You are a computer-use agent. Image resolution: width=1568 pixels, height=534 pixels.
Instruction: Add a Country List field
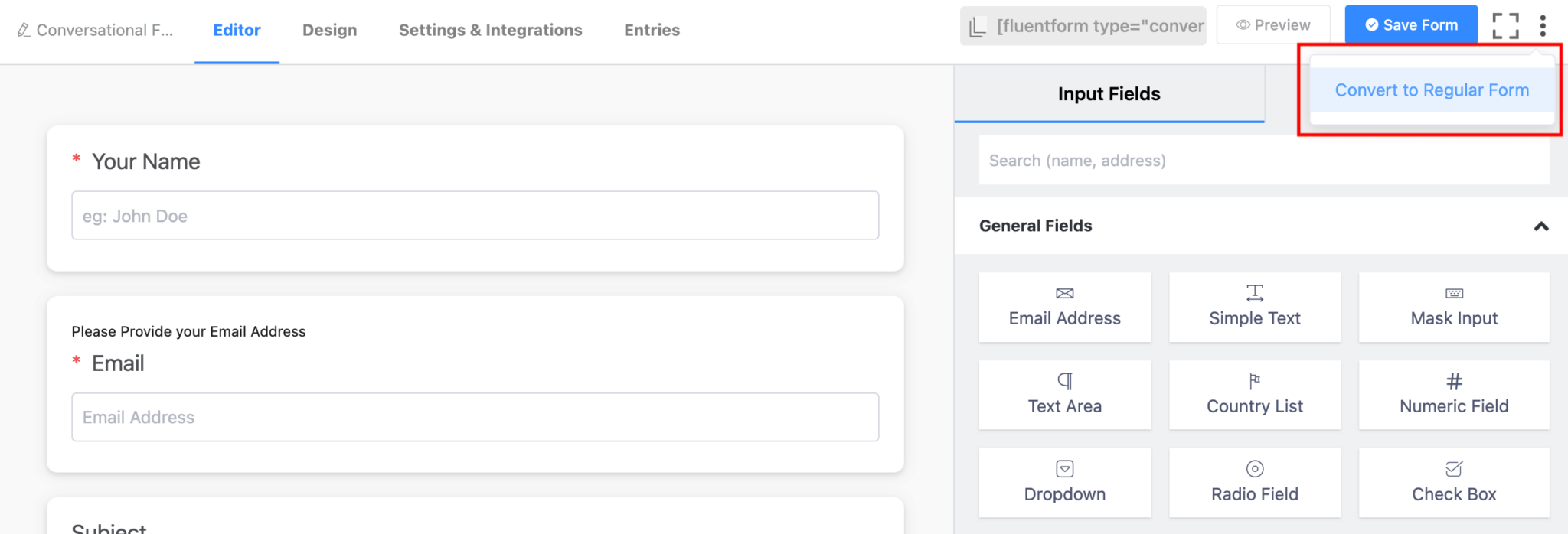point(1254,396)
